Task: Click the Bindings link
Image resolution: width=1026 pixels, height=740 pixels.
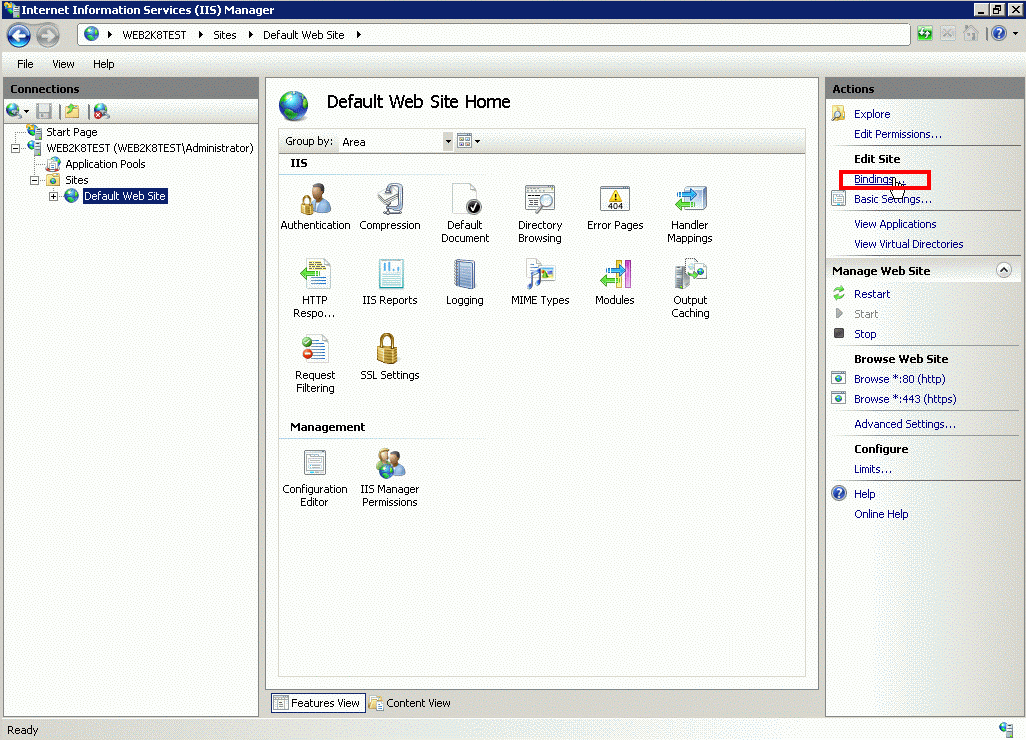Action: point(874,180)
